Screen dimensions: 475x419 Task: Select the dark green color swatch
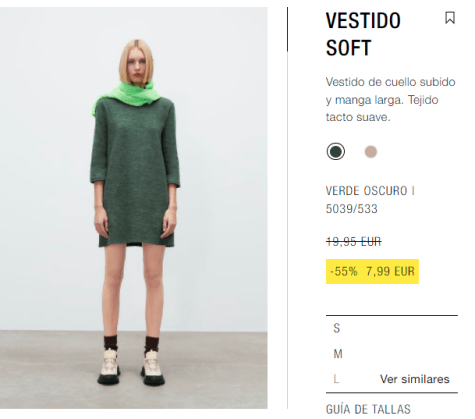[336, 152]
